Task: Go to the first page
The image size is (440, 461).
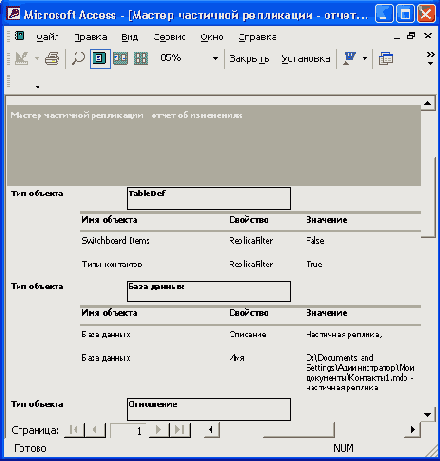Action: click(74, 430)
